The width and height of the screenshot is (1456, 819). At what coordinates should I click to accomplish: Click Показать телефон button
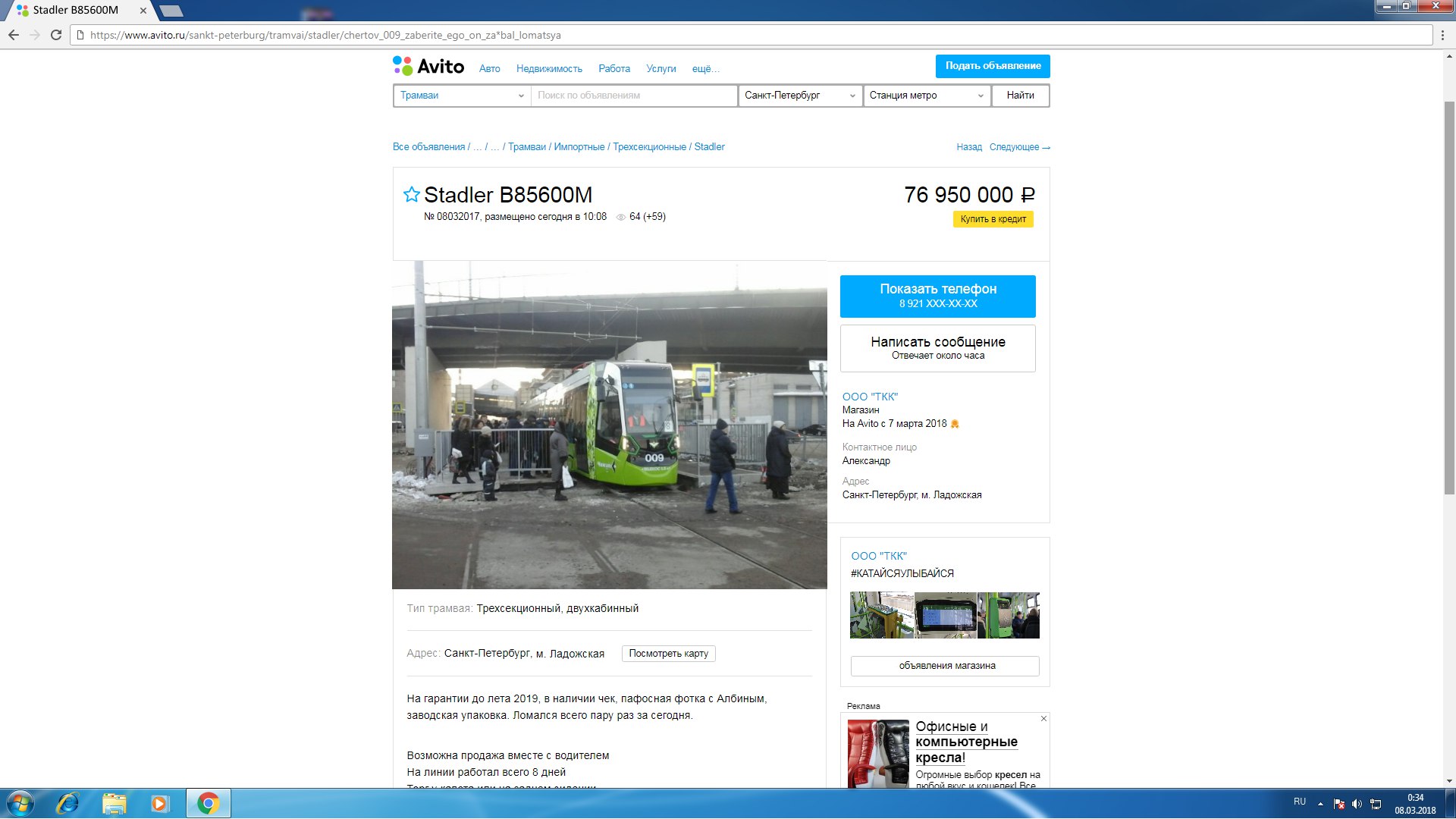pos(937,296)
